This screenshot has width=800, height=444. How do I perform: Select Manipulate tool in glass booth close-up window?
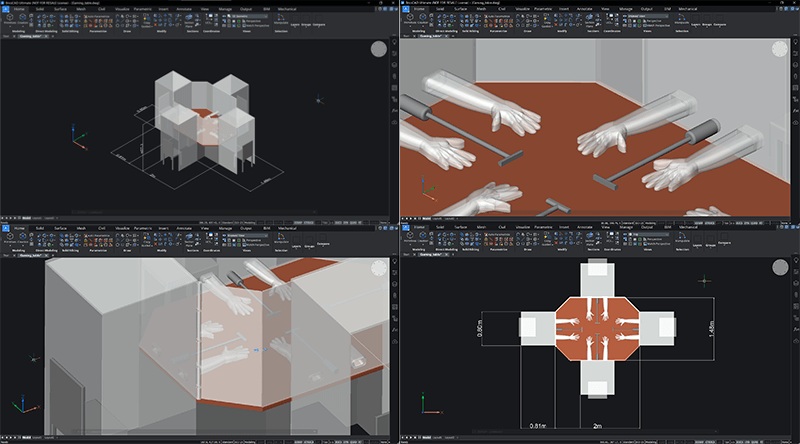pos(281,238)
